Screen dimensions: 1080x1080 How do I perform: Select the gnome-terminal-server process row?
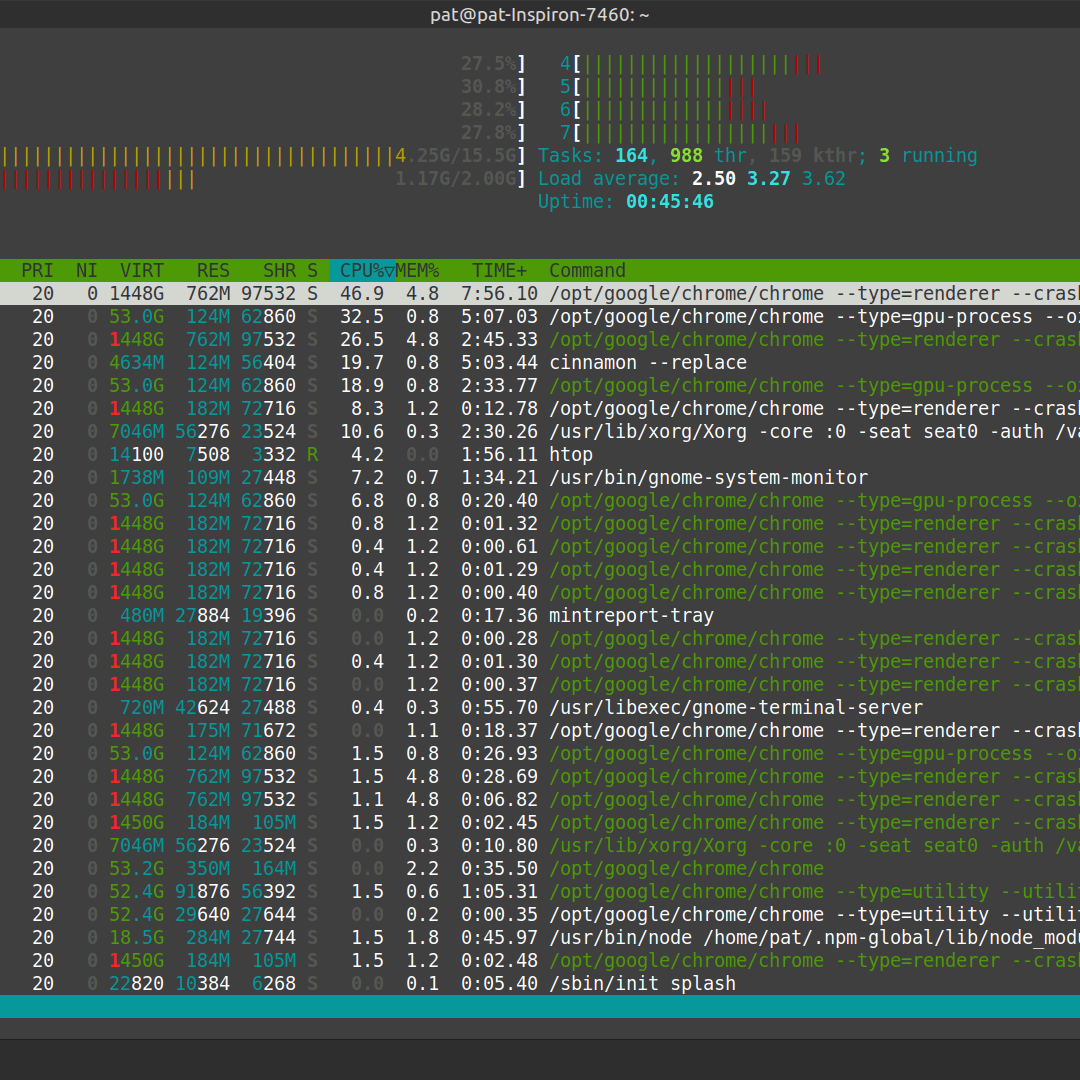point(540,707)
